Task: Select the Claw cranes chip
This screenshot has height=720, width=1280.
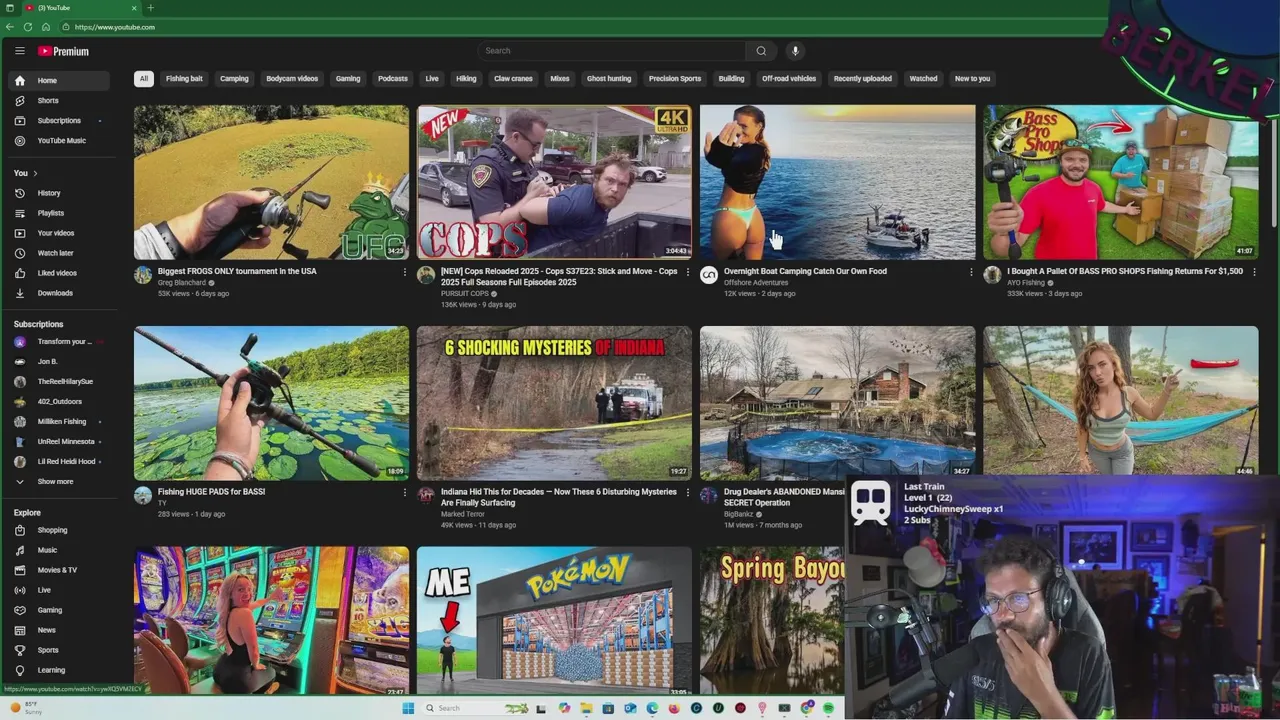Action: click(513, 79)
